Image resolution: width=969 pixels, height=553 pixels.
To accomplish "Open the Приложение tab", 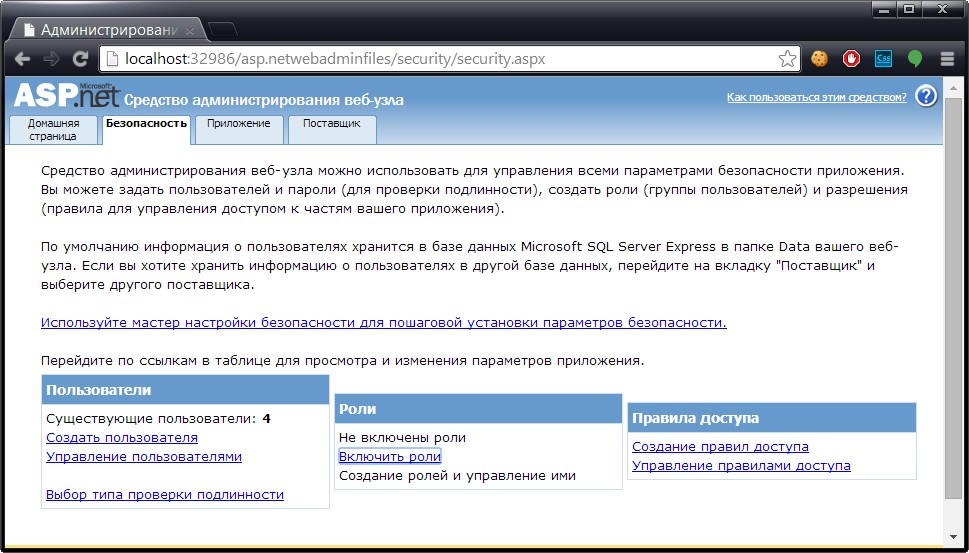I will point(239,129).
